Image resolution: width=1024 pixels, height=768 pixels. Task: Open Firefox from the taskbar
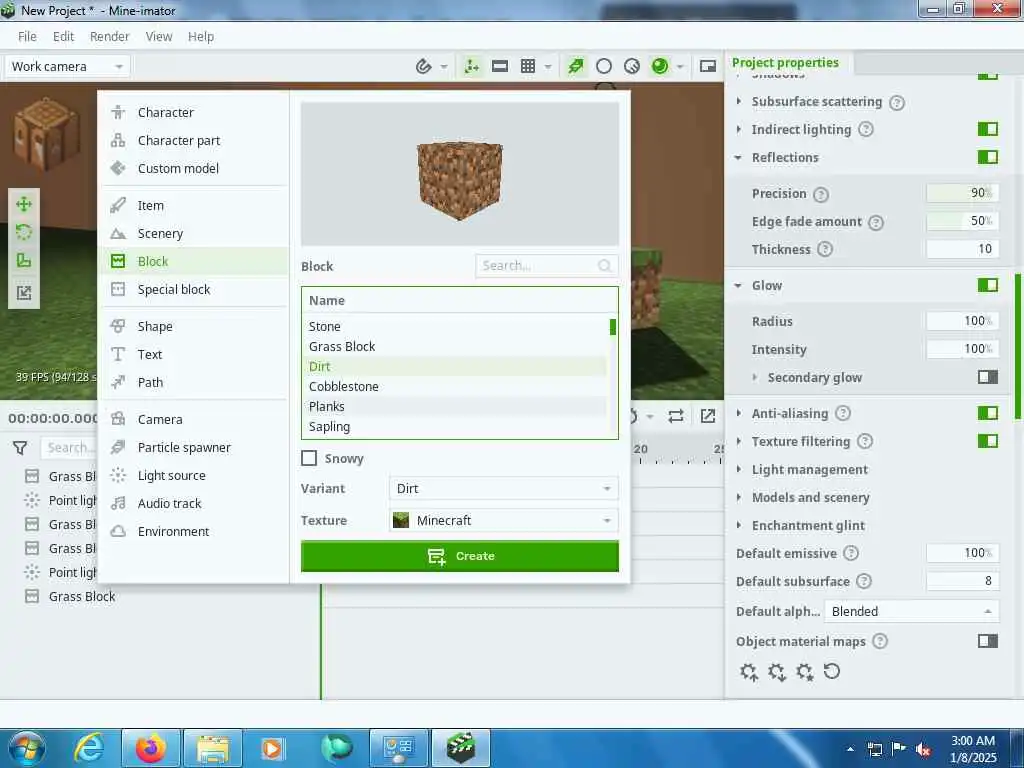151,748
